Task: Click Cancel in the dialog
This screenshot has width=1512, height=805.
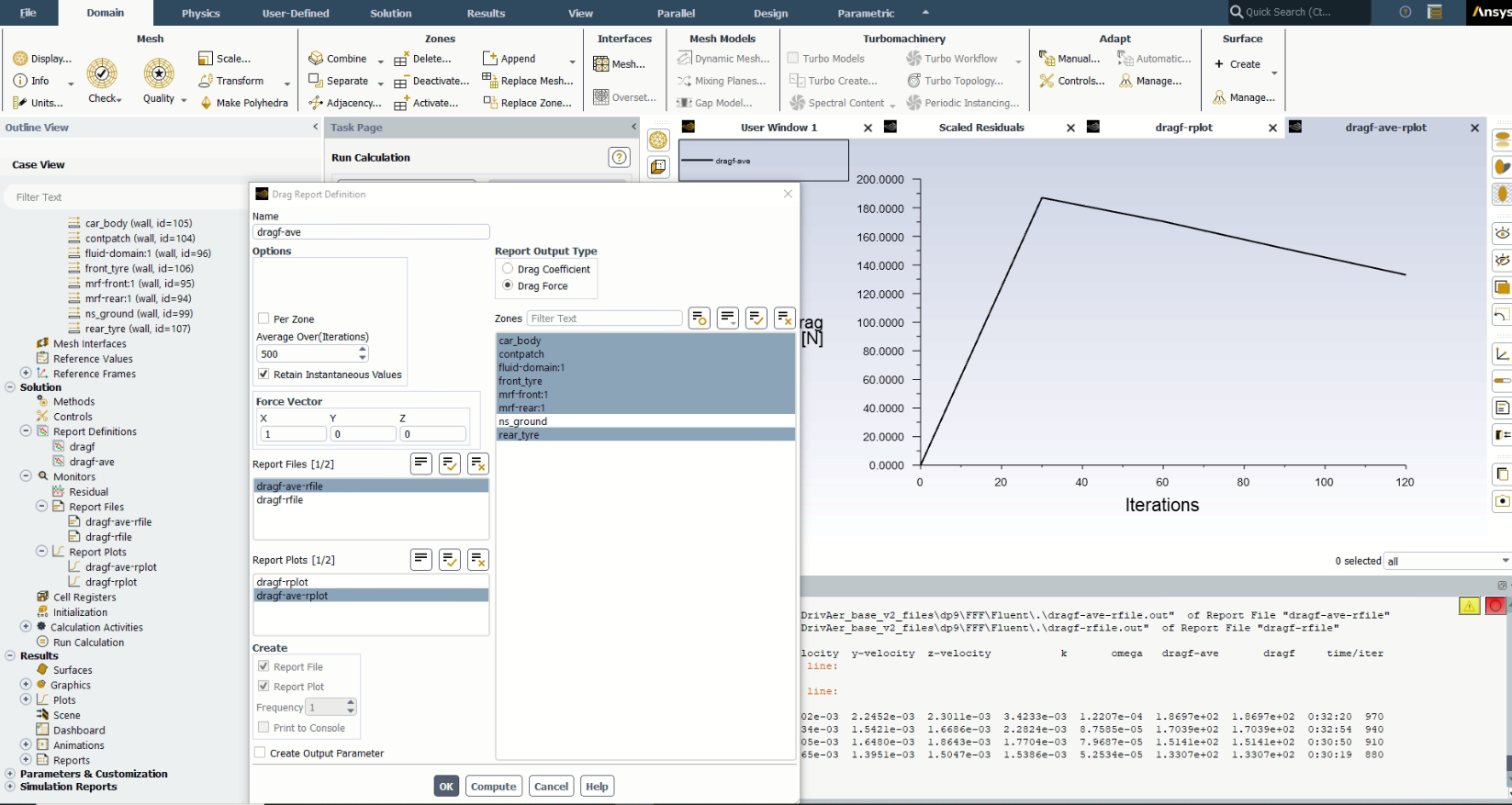Action: tap(552, 786)
